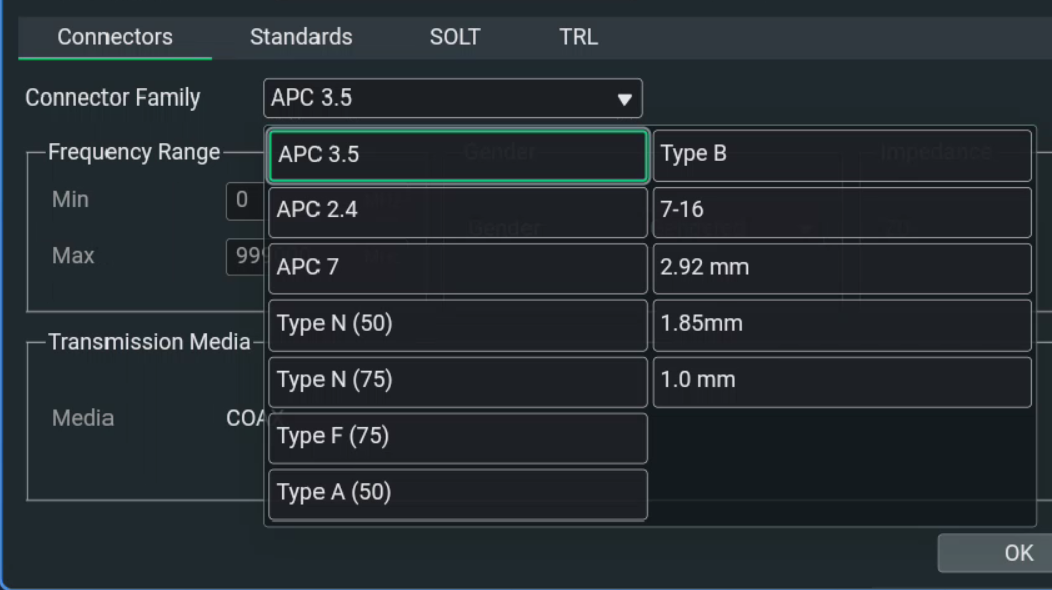Open the SOLT tab

click(x=455, y=37)
